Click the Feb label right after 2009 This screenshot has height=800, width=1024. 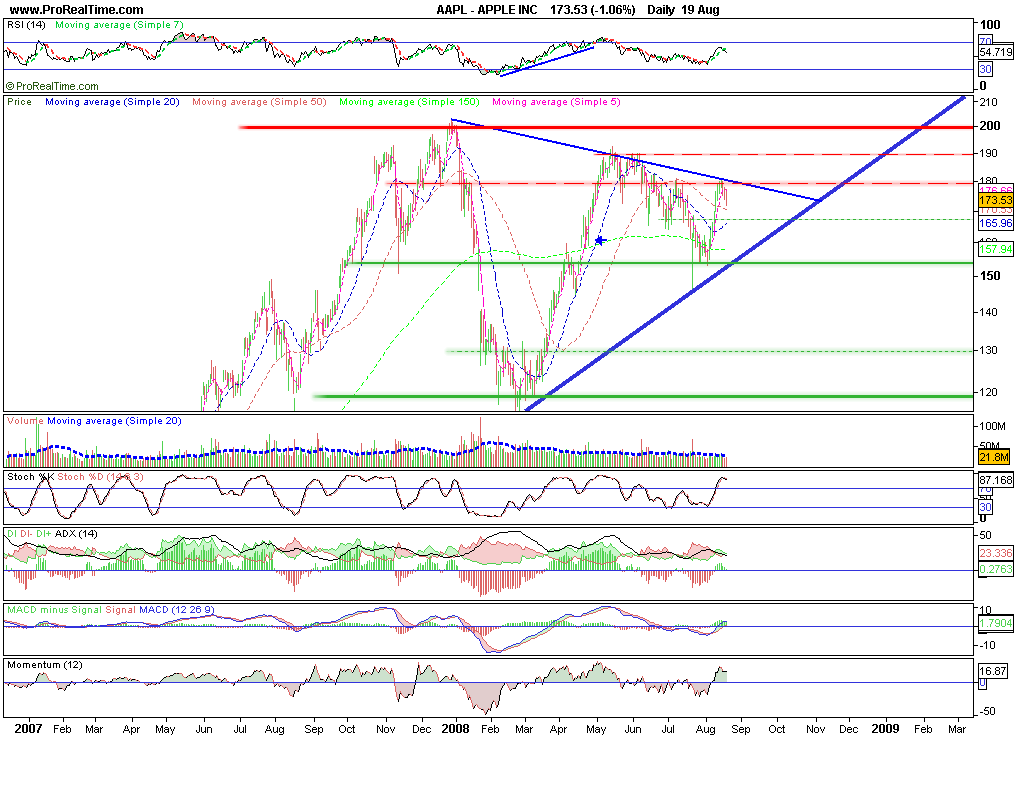pos(923,729)
